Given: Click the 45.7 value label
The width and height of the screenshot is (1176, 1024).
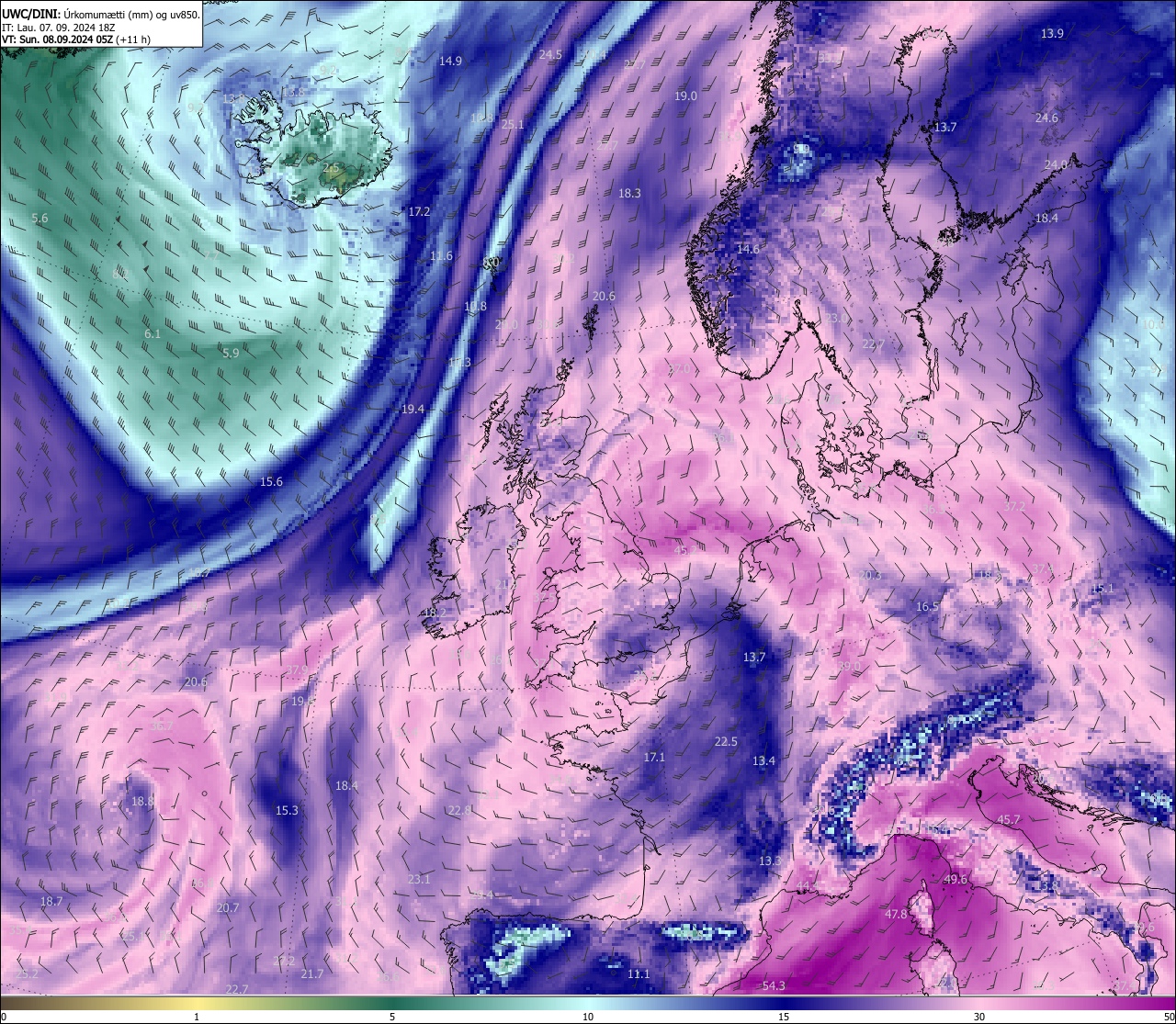Looking at the screenshot, I should click(x=1009, y=820).
